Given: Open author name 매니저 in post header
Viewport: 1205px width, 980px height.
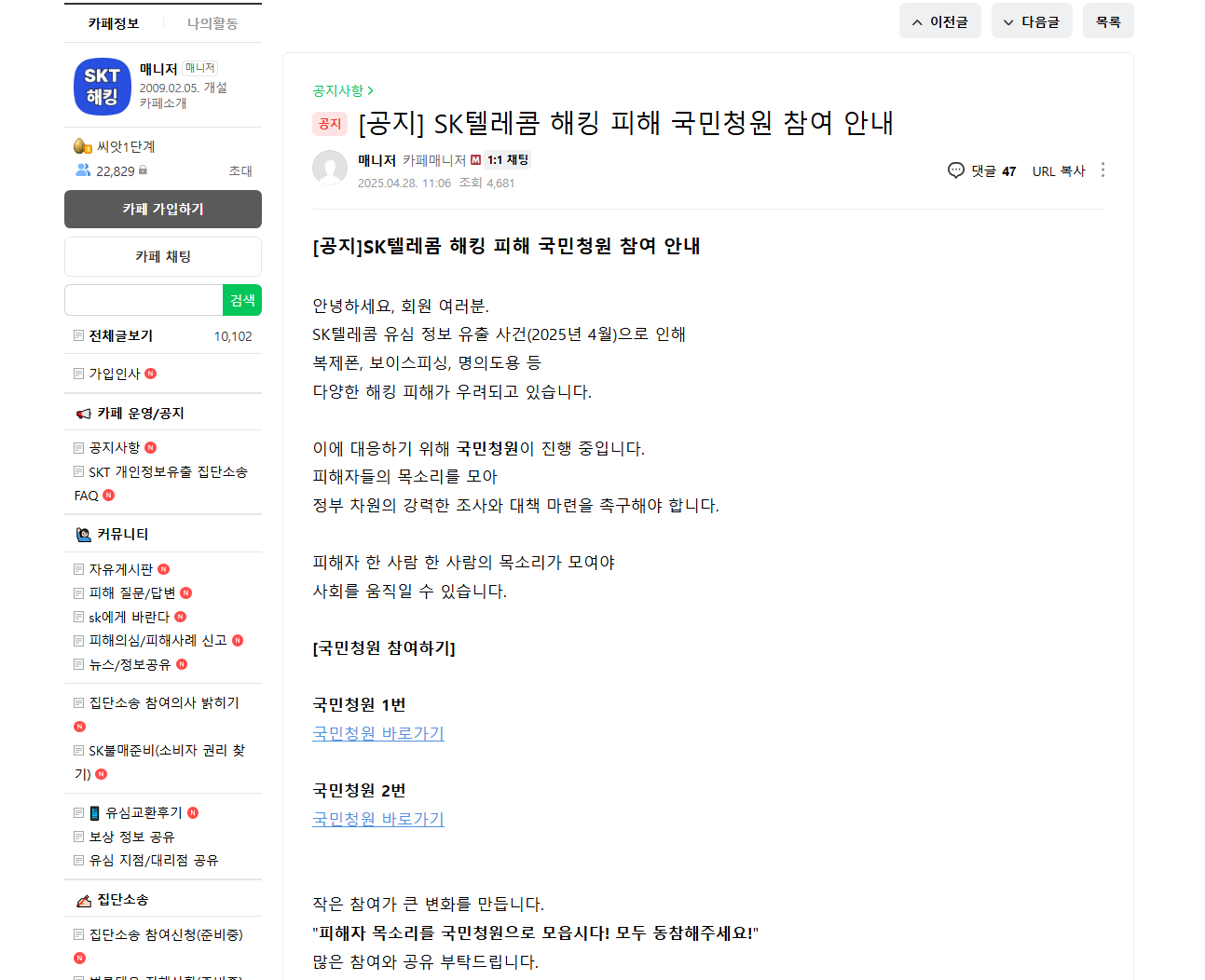Looking at the screenshot, I should pyautogui.click(x=377, y=160).
